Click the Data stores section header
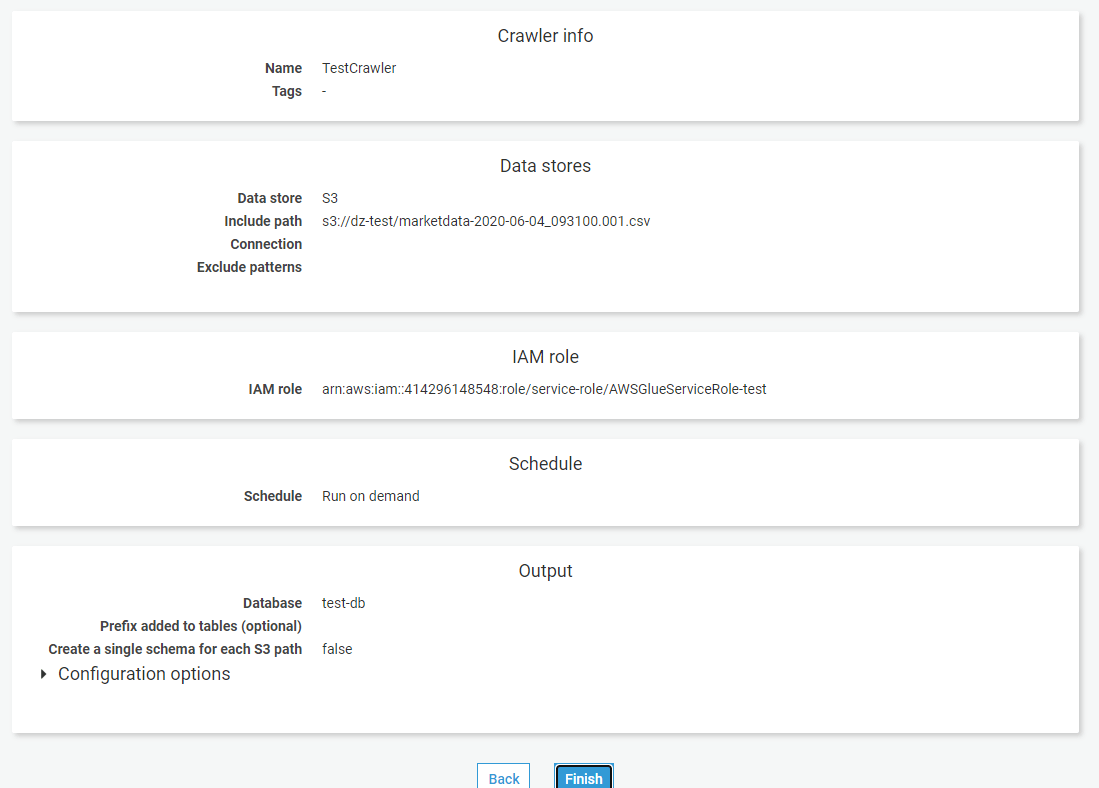Image resolution: width=1099 pixels, height=788 pixels. click(x=545, y=166)
